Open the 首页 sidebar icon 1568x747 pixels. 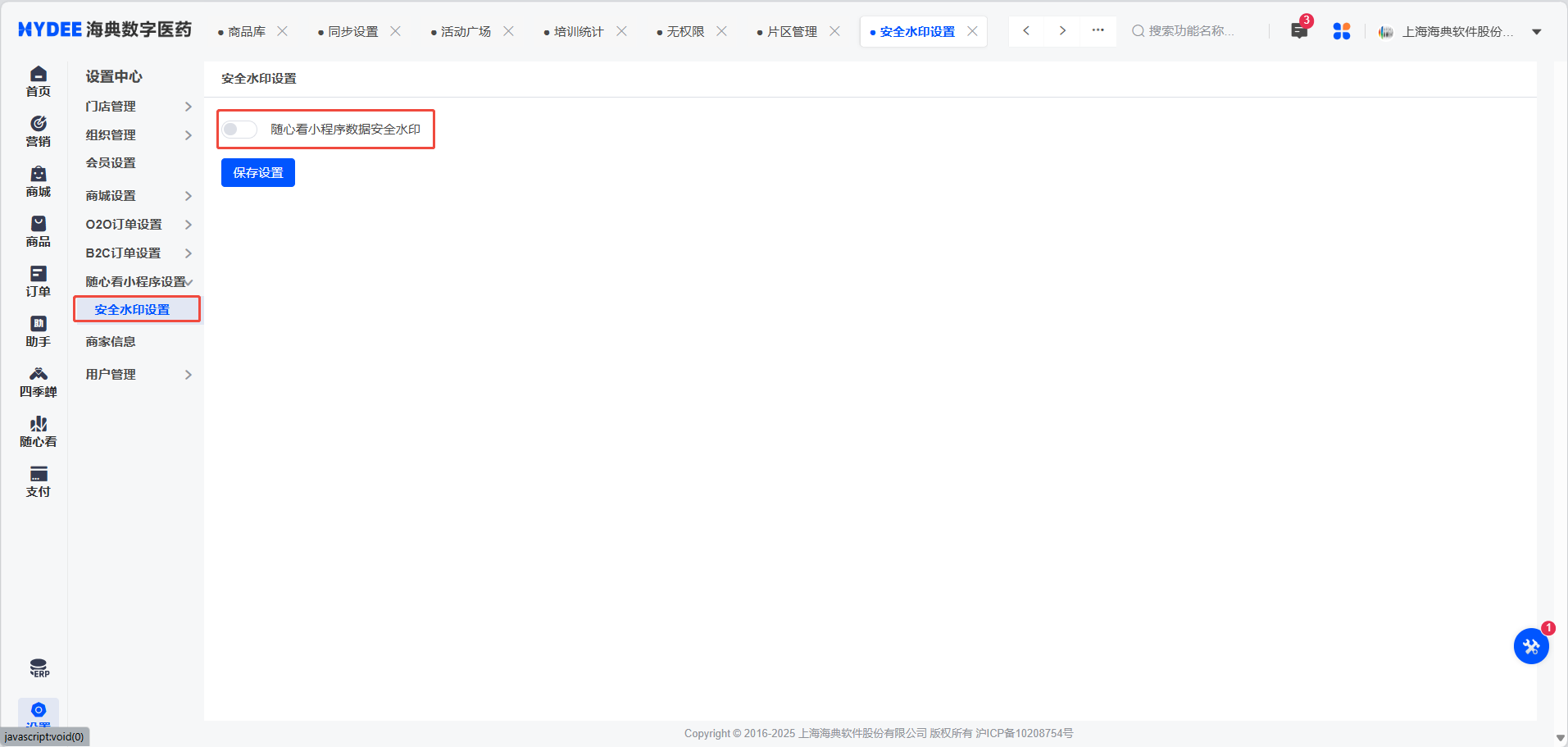point(38,81)
